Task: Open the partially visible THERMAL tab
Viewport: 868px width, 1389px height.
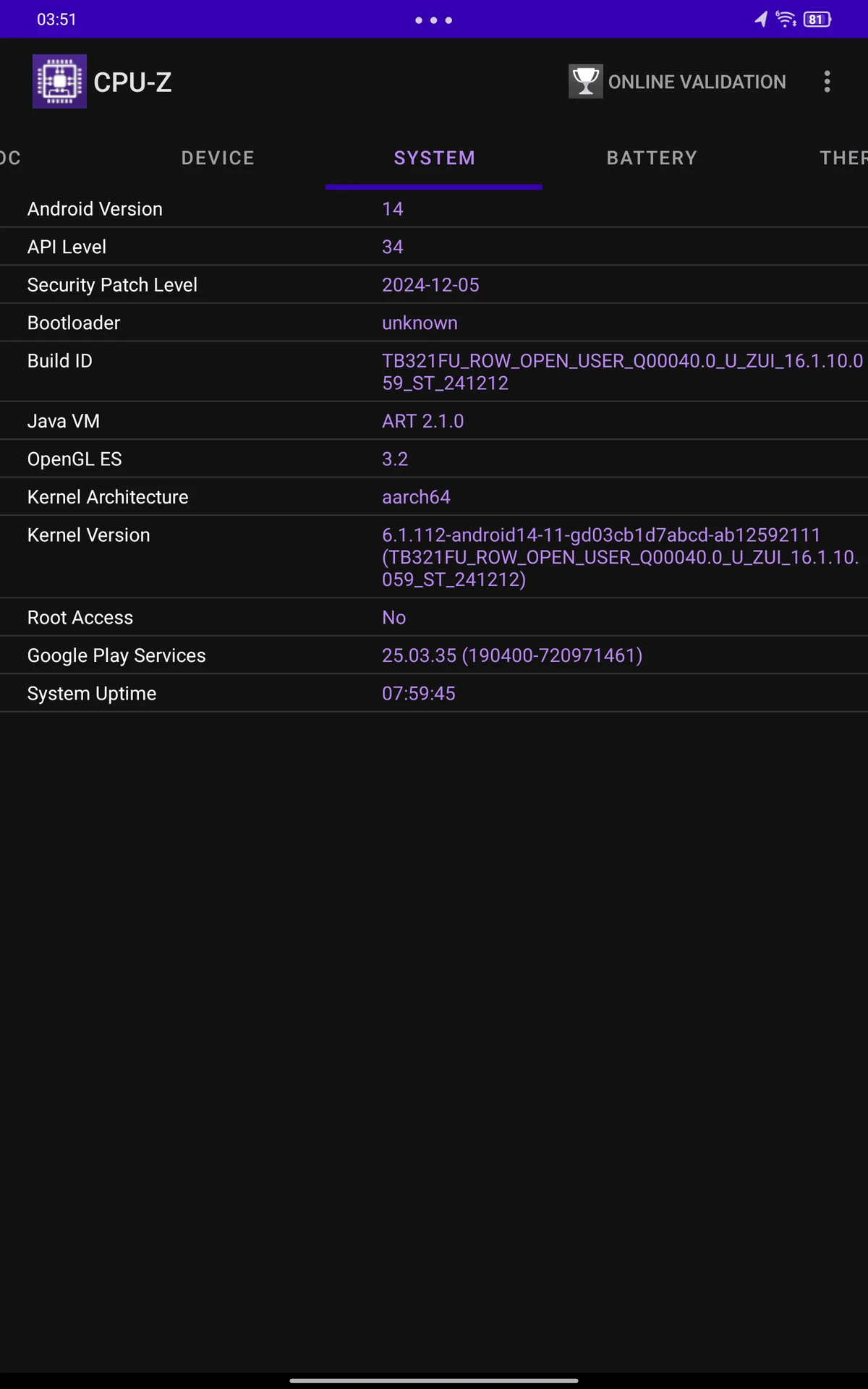Action: 843,158
